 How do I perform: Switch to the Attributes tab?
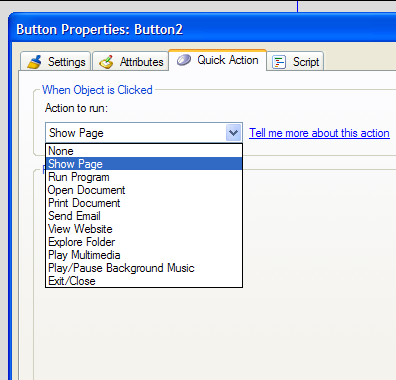coord(130,61)
